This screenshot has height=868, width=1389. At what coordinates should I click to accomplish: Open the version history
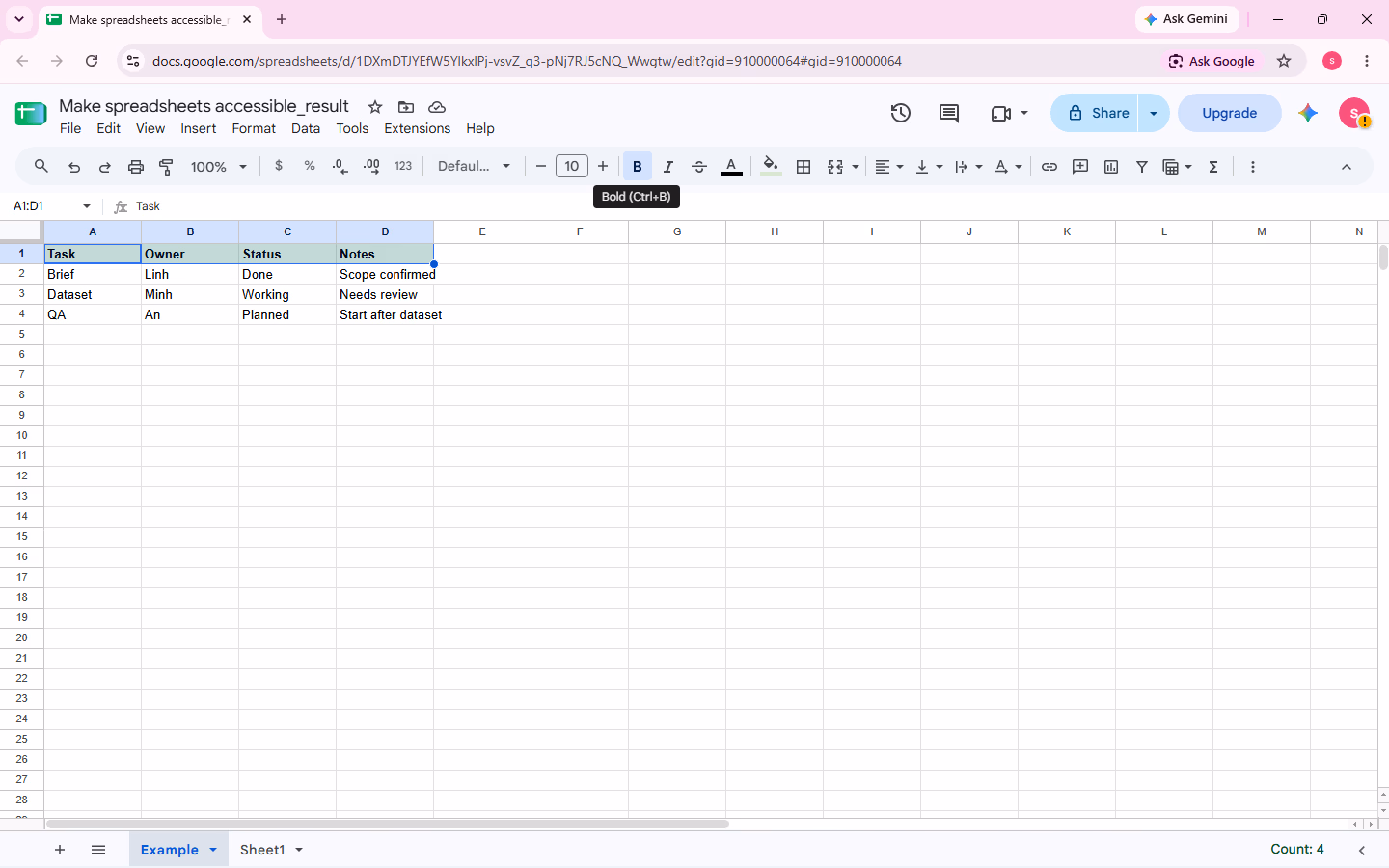point(901,113)
